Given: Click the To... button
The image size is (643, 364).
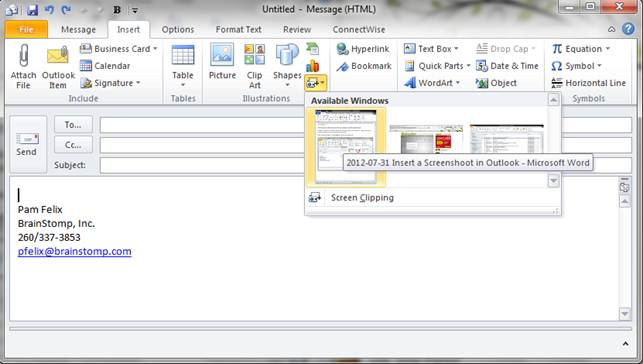Looking at the screenshot, I should [x=73, y=125].
